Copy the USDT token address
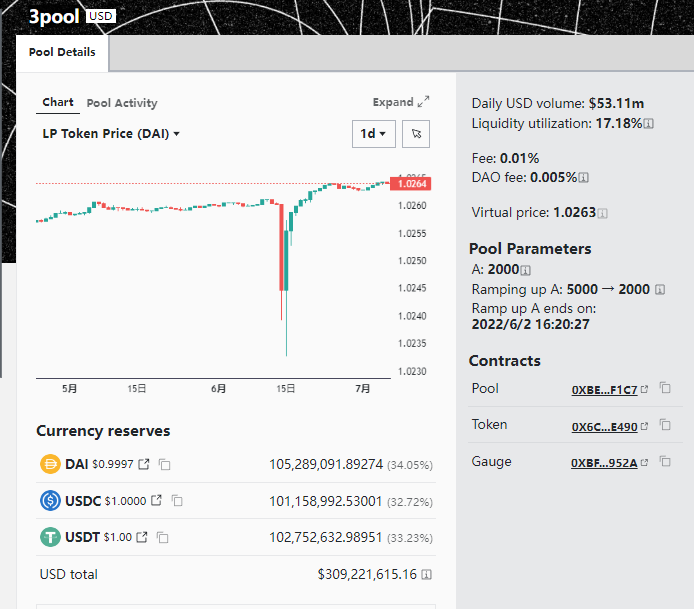This screenshot has width=694, height=609. pyautogui.click(x=162, y=537)
